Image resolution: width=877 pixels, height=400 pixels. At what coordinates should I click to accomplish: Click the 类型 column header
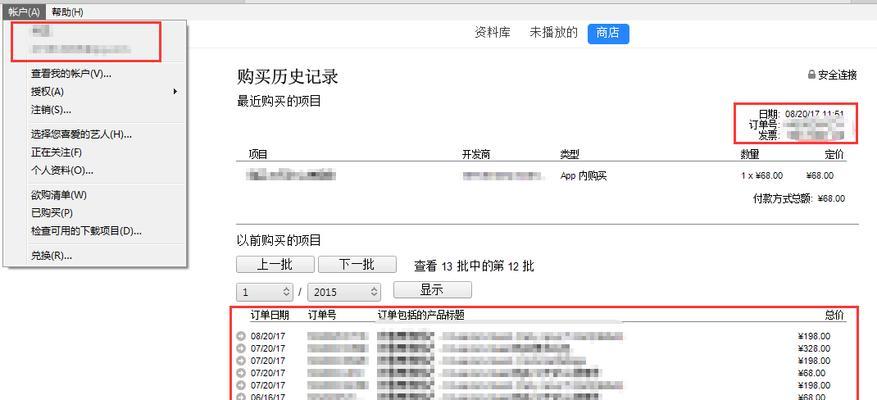(569, 154)
